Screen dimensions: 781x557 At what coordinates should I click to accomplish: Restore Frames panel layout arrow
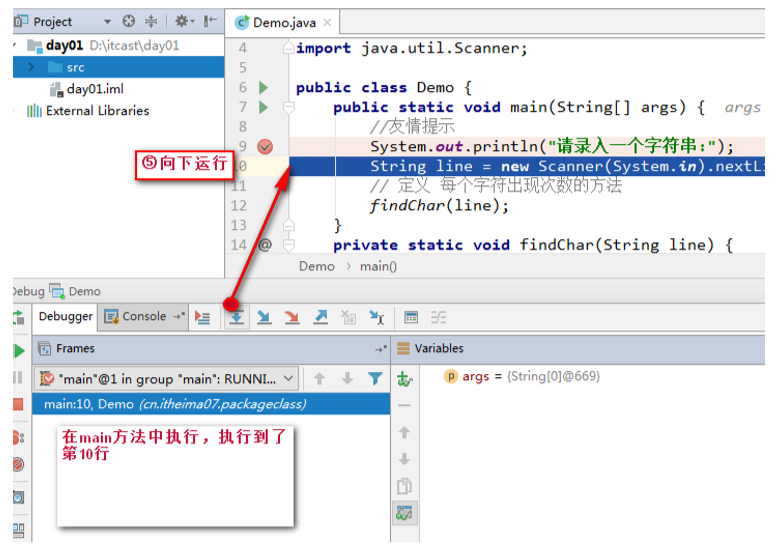click(381, 349)
